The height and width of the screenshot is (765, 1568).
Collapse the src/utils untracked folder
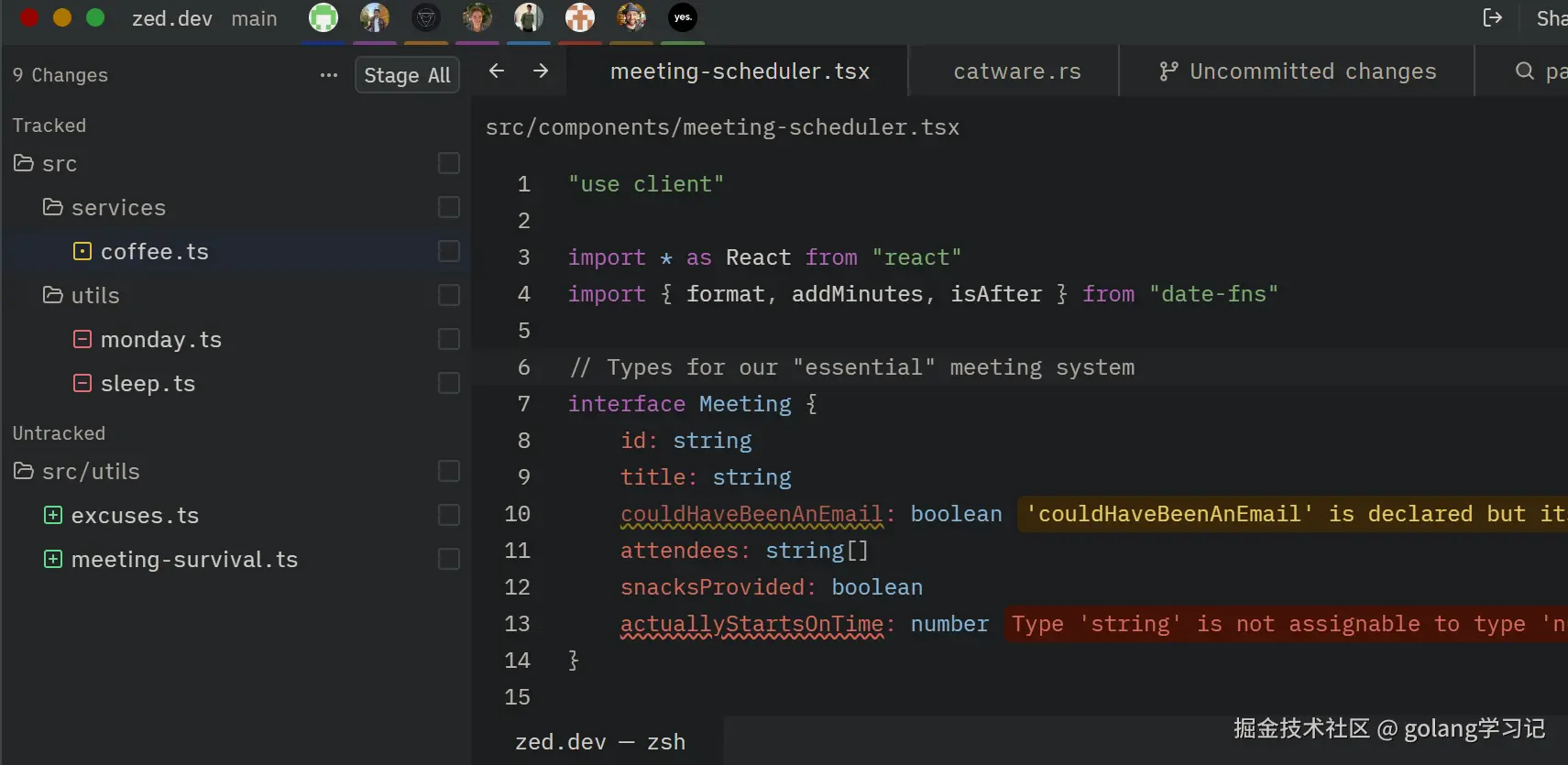click(x=24, y=471)
